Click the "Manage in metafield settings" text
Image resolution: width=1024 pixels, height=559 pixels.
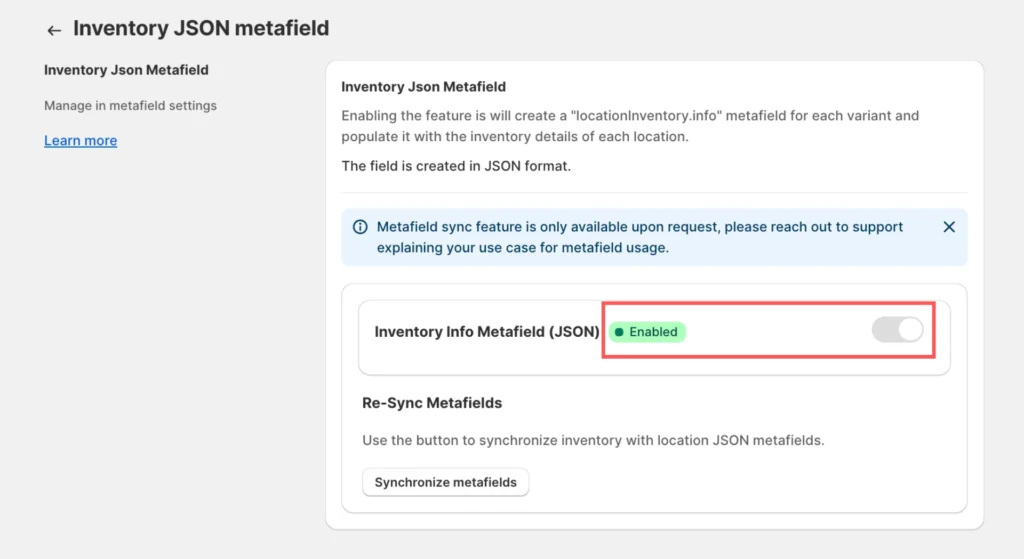coord(130,105)
